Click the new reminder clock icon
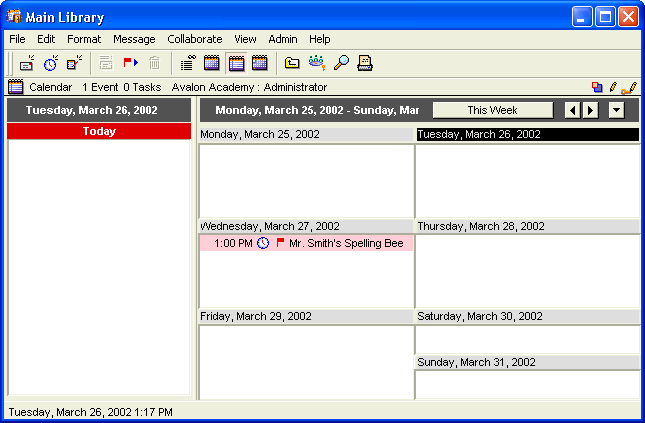 pos(50,63)
